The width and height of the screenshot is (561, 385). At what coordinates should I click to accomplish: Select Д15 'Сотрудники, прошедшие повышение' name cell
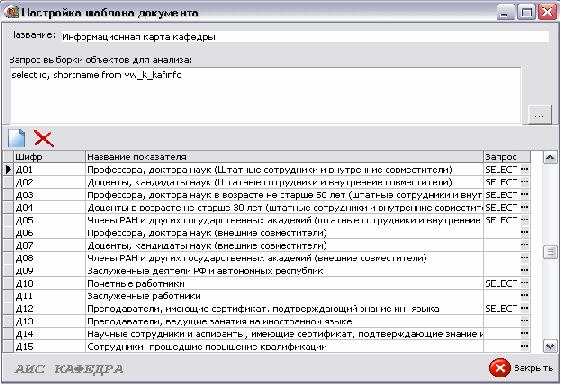point(284,346)
